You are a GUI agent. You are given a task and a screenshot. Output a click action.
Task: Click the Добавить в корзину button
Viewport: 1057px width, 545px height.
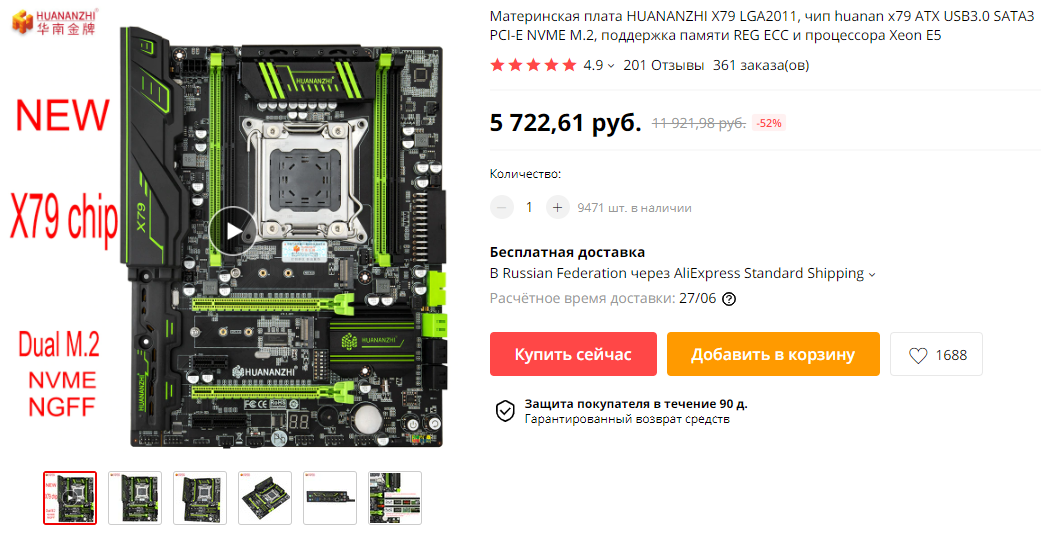[773, 354]
